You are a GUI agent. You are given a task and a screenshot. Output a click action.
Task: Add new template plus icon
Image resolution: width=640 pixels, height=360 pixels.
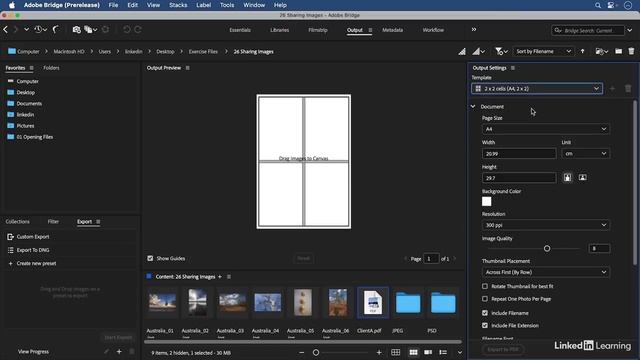pyautogui.click(x=612, y=89)
